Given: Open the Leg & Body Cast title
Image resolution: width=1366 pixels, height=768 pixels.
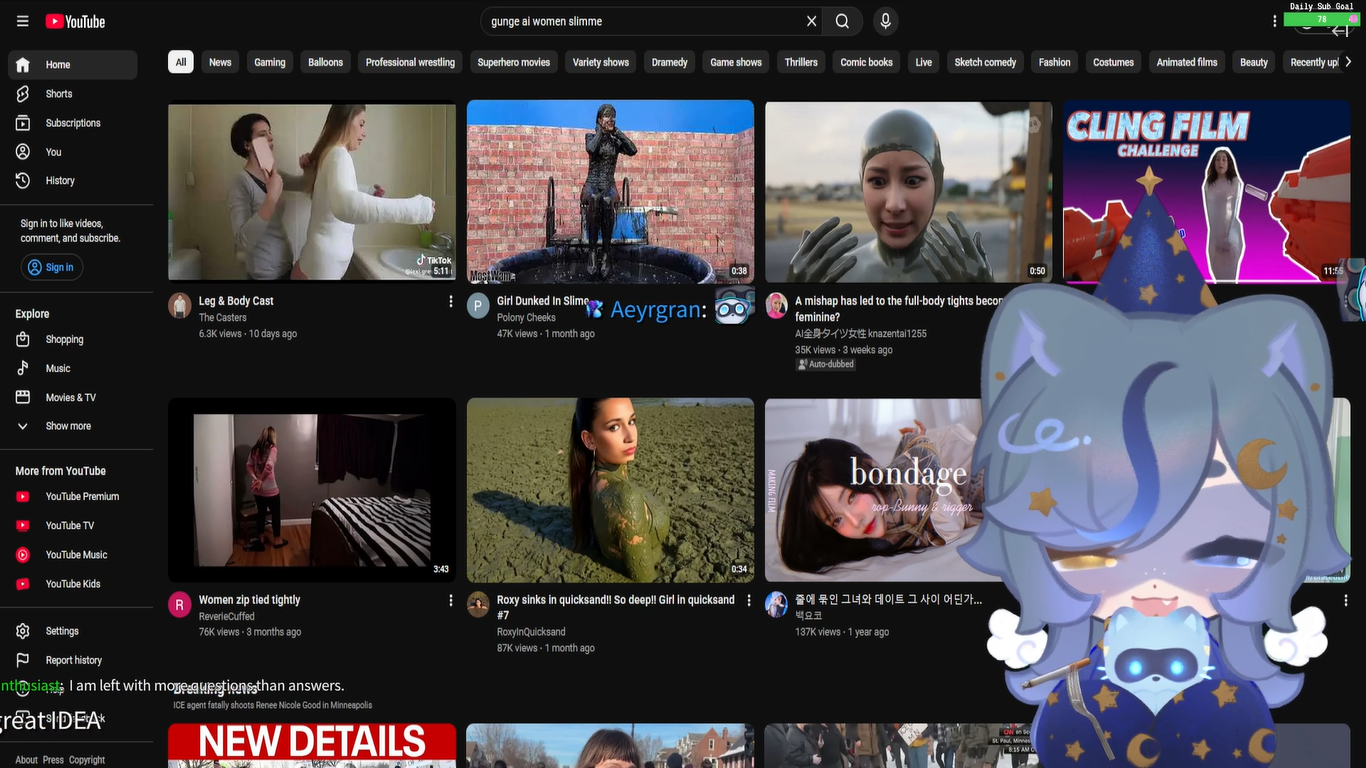Looking at the screenshot, I should [x=236, y=301].
